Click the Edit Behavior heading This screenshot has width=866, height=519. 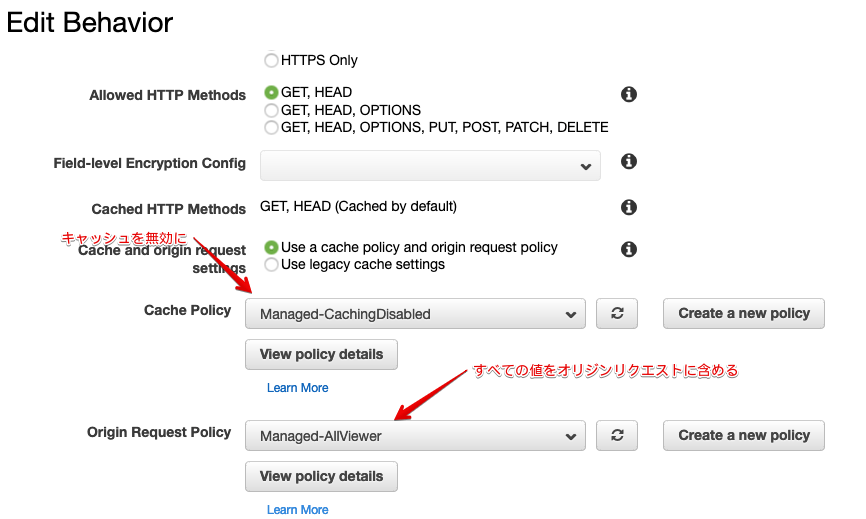(x=89, y=23)
